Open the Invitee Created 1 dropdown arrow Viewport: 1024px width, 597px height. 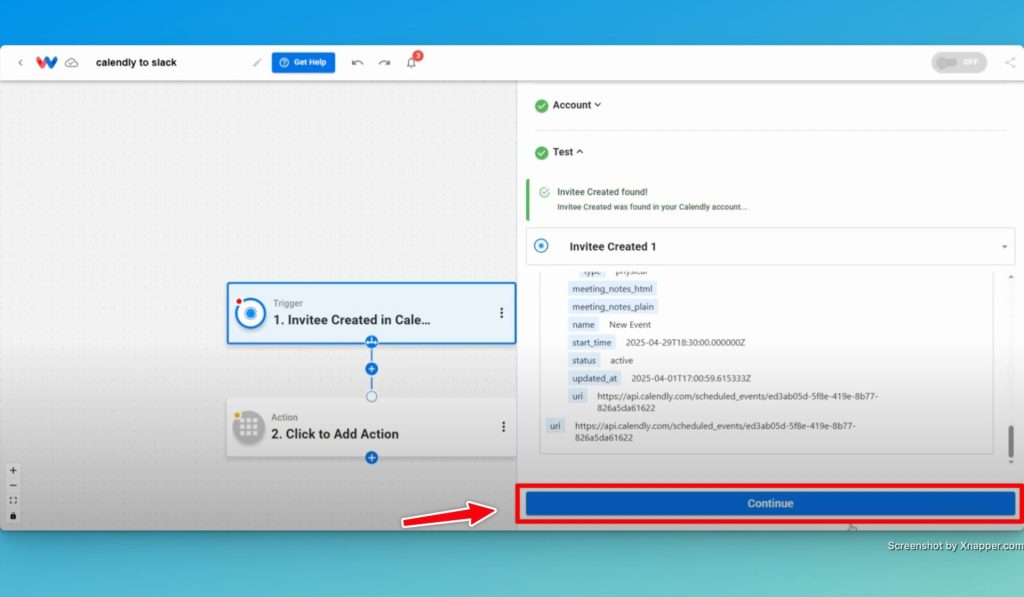(1004, 247)
